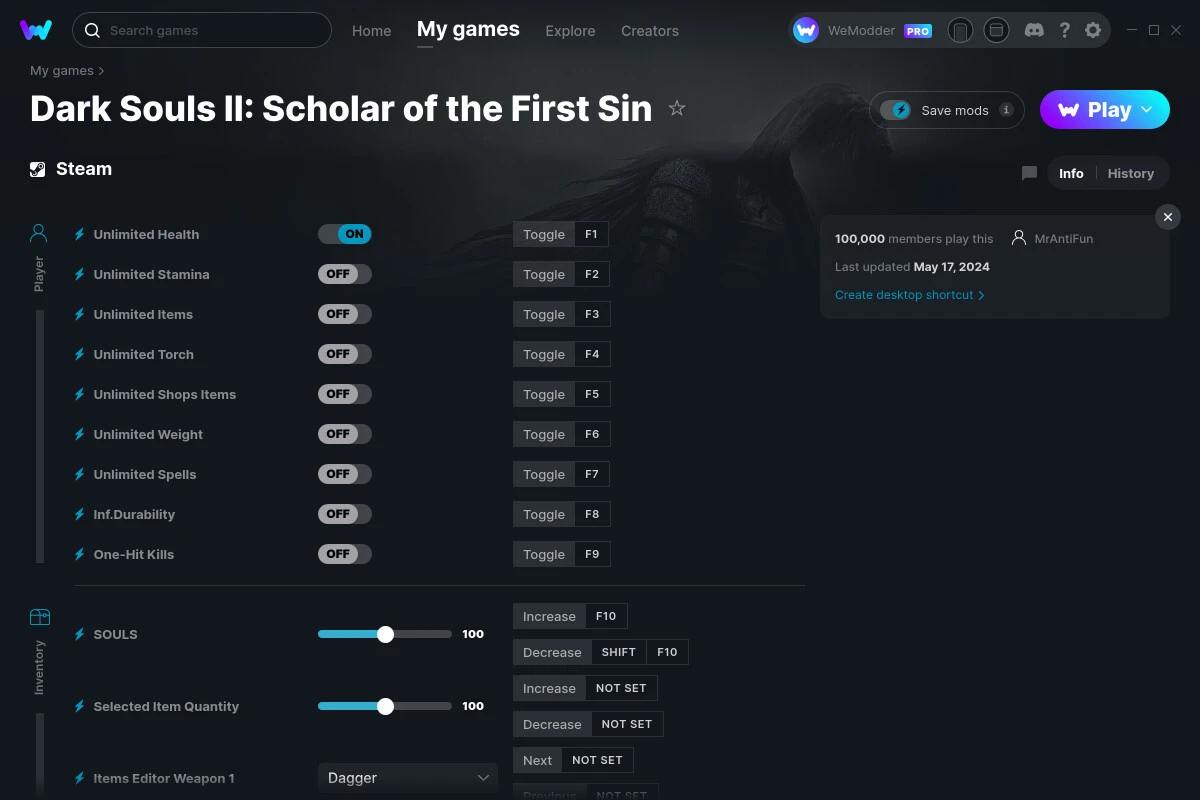Open the Dagger weapon dropdown

407,777
